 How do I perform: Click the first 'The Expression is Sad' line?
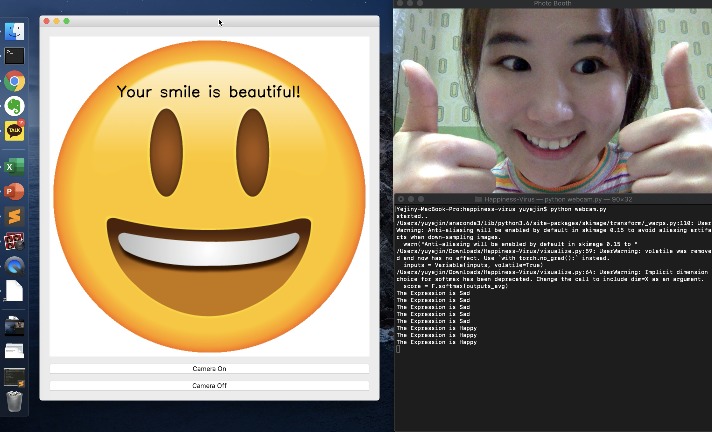[434, 293]
